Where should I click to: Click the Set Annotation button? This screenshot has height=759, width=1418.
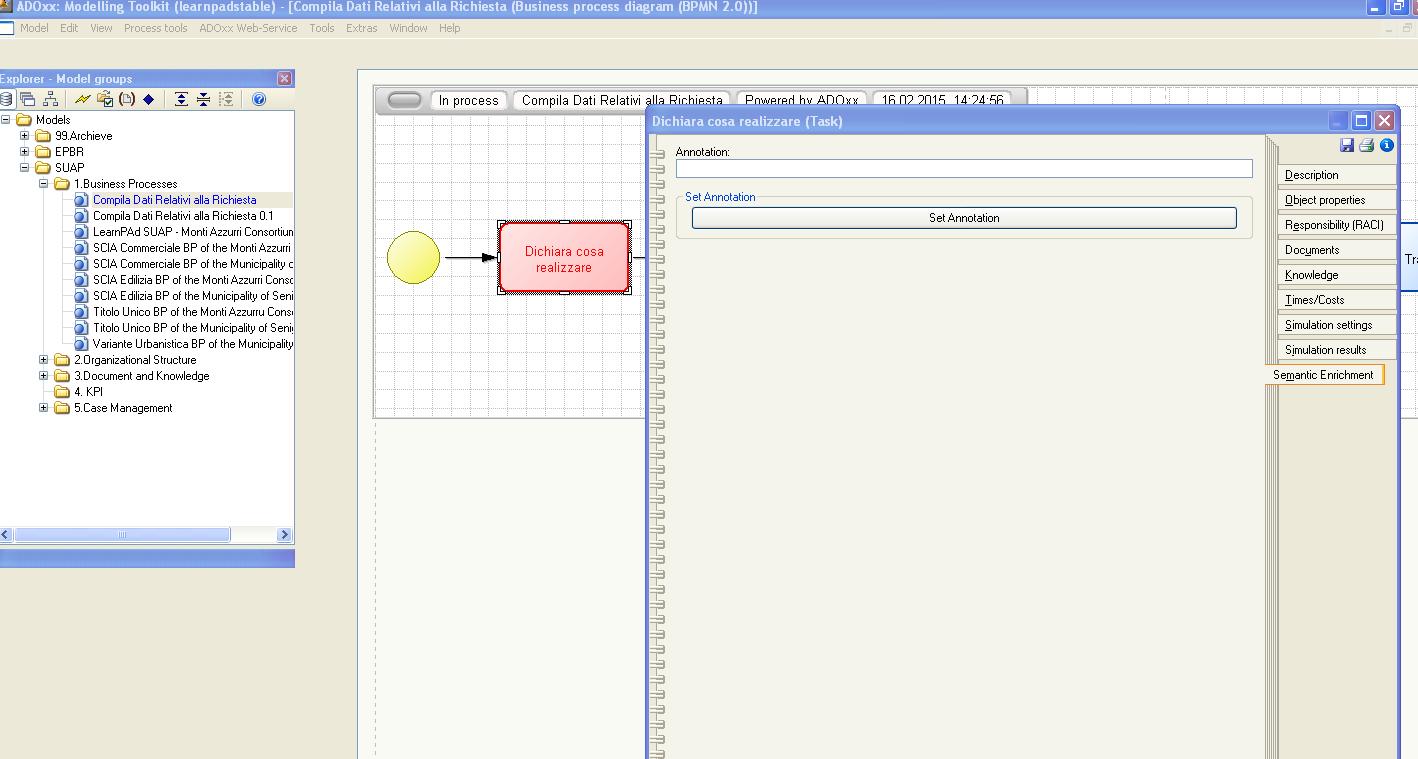(x=964, y=218)
